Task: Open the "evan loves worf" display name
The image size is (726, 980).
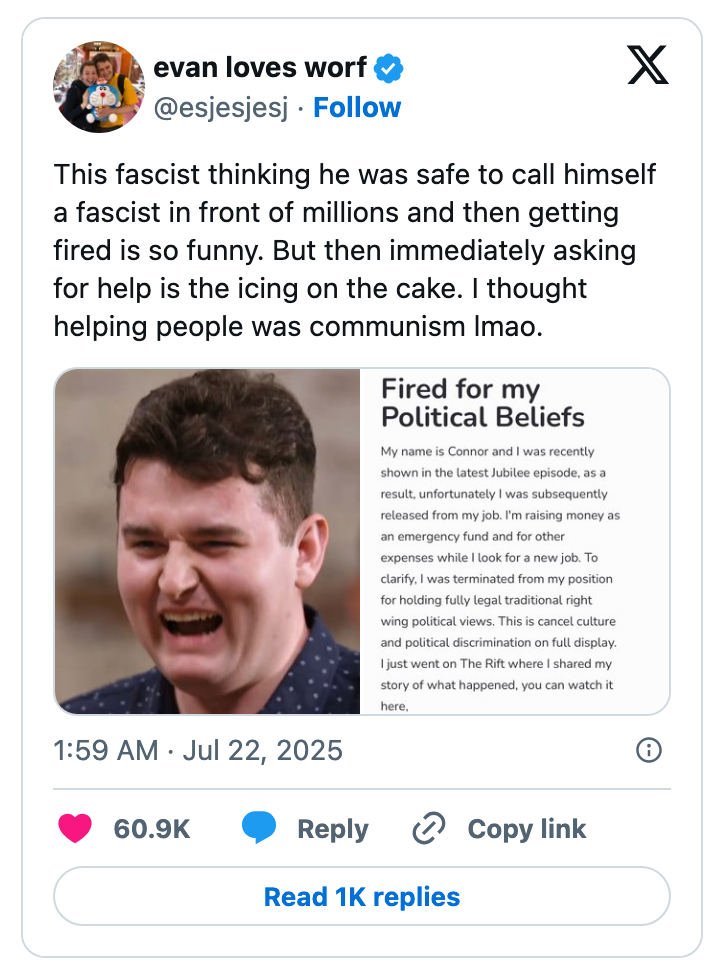Action: click(x=261, y=68)
